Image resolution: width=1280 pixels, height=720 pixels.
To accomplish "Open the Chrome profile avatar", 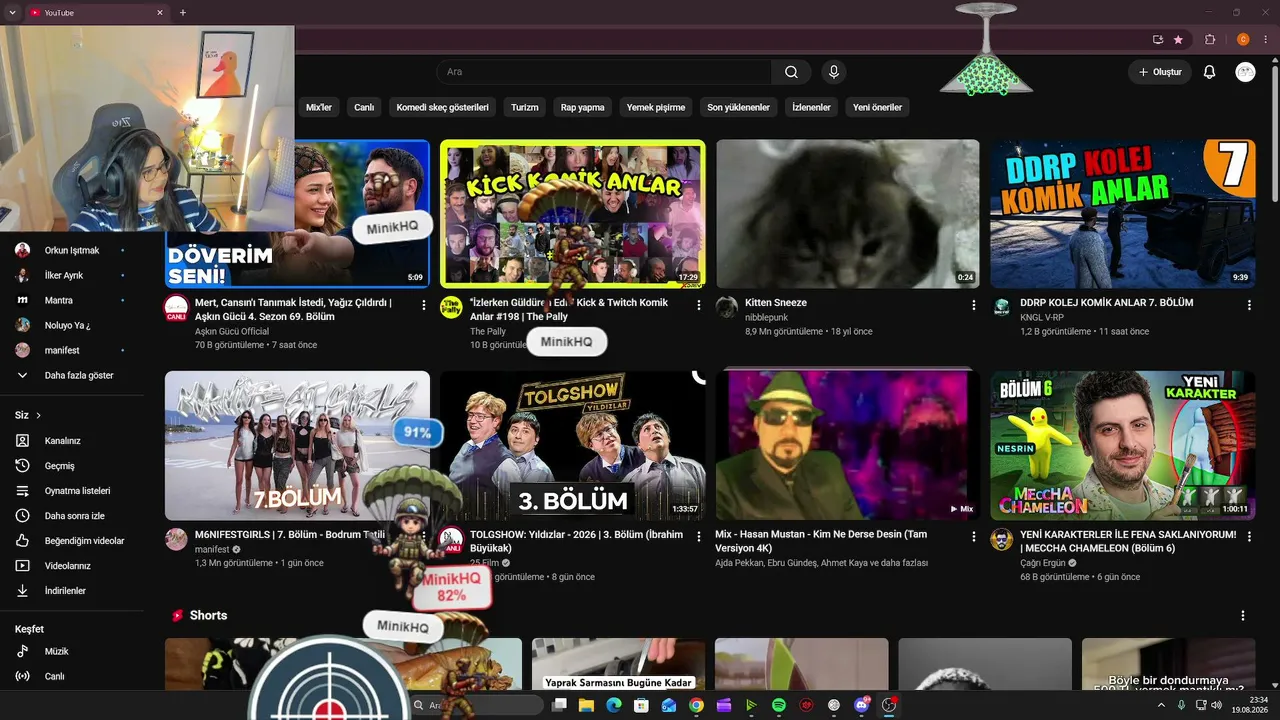I will point(1244,40).
